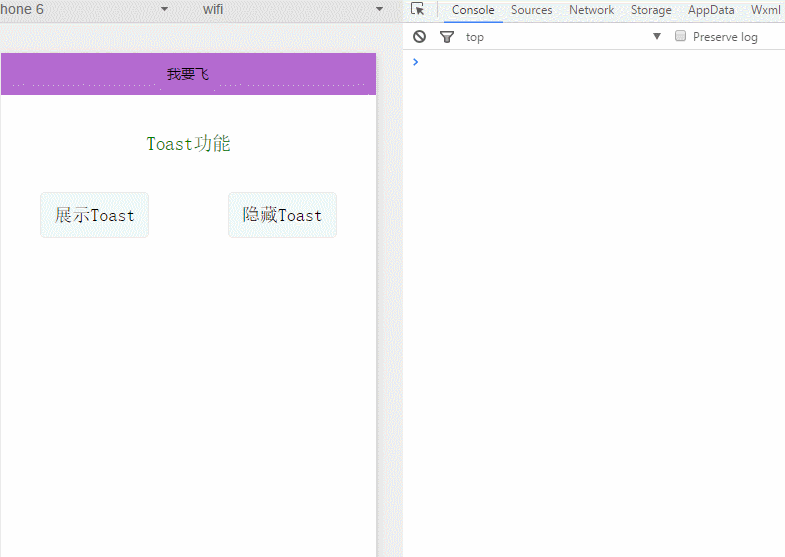Switch to the Console tab
Viewport: 785px width, 557px height.
pyautogui.click(x=473, y=10)
